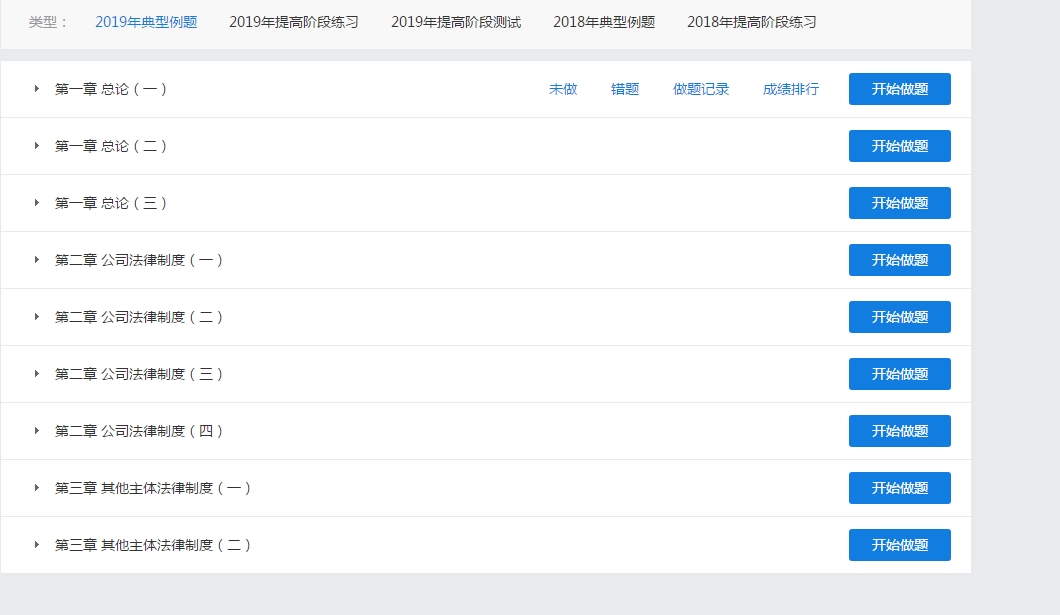The image size is (1060, 615).
Task: Click 开始做题 for 第二章 公司法律制度（二）
Action: click(x=899, y=317)
